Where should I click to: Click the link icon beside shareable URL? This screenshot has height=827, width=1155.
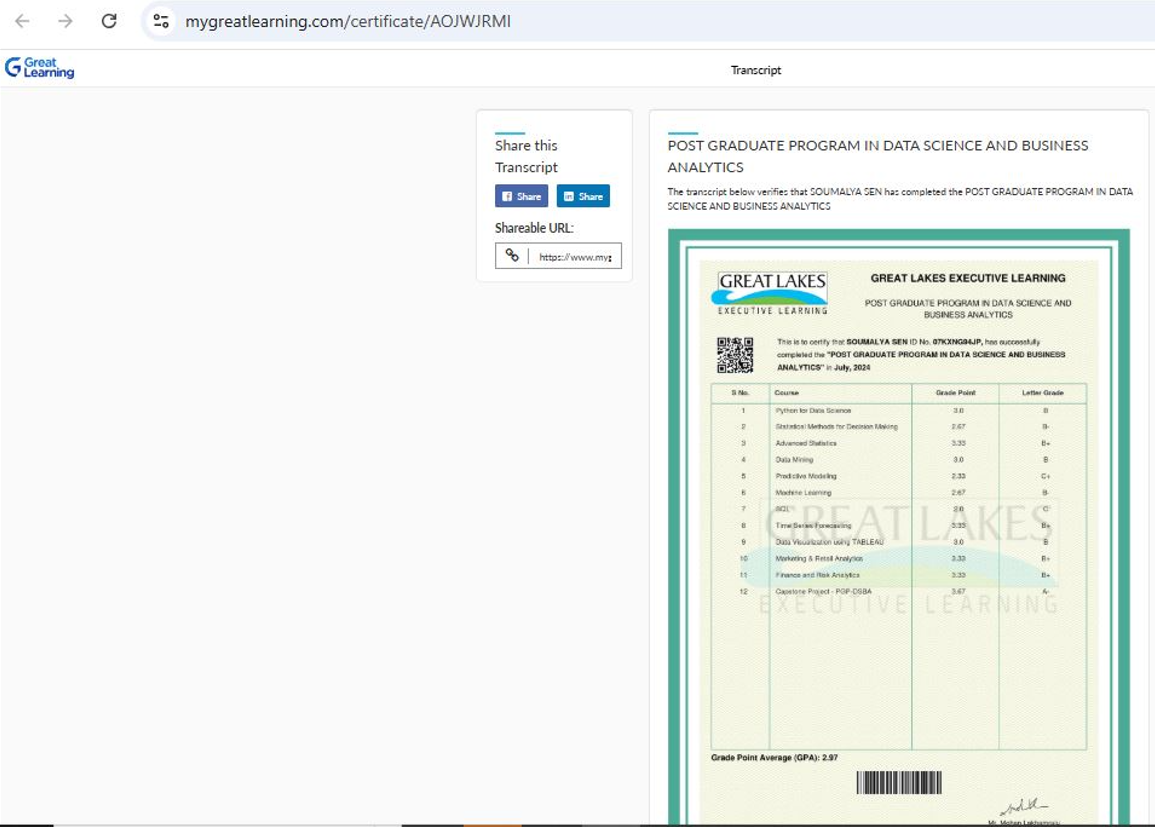pyautogui.click(x=512, y=256)
